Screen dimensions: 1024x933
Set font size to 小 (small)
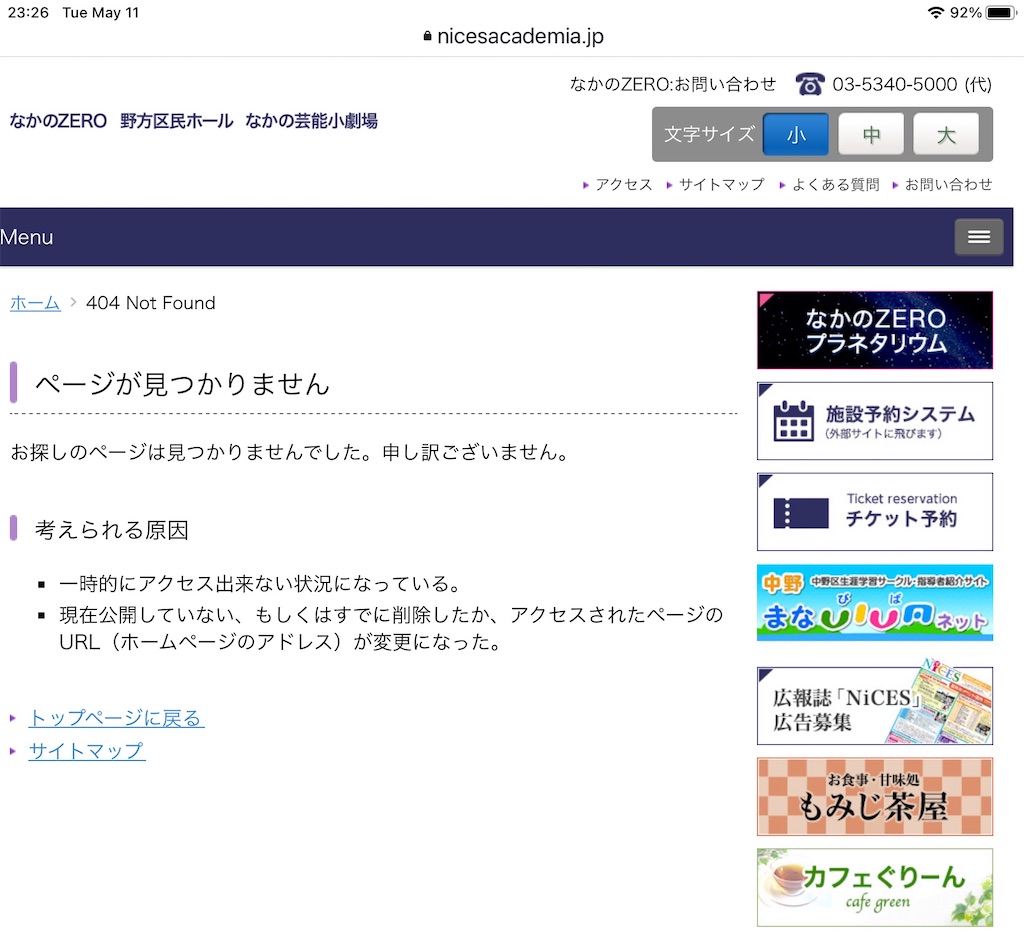pyautogui.click(x=795, y=134)
